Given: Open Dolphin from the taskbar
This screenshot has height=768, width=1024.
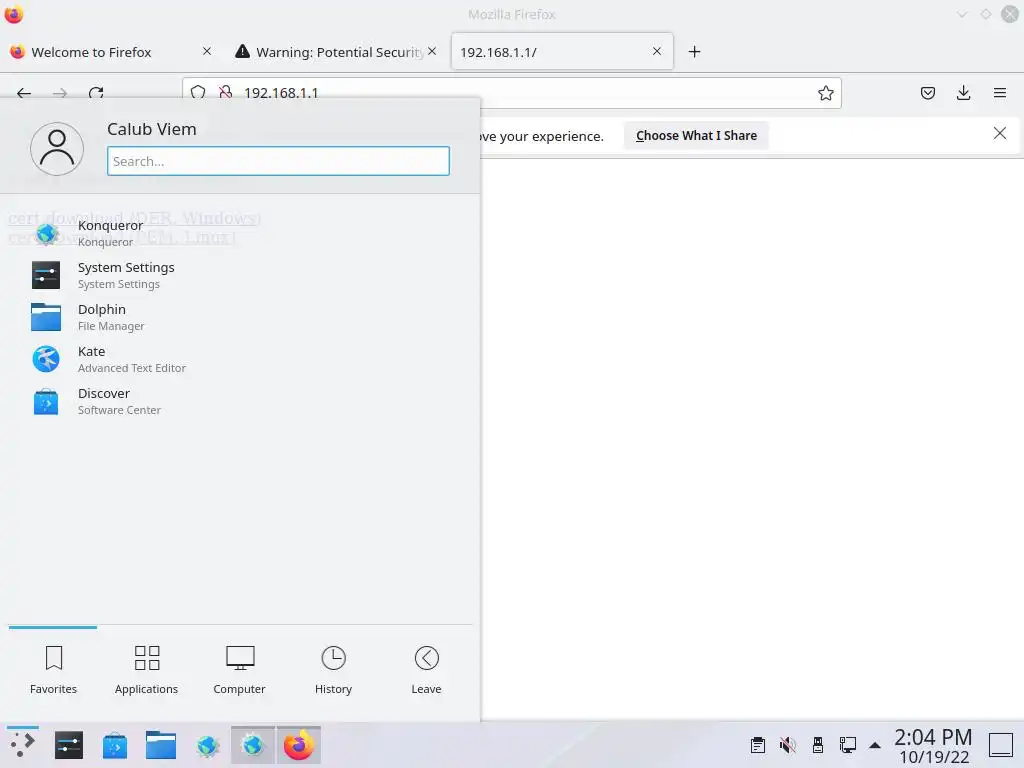Looking at the screenshot, I should click(161, 745).
